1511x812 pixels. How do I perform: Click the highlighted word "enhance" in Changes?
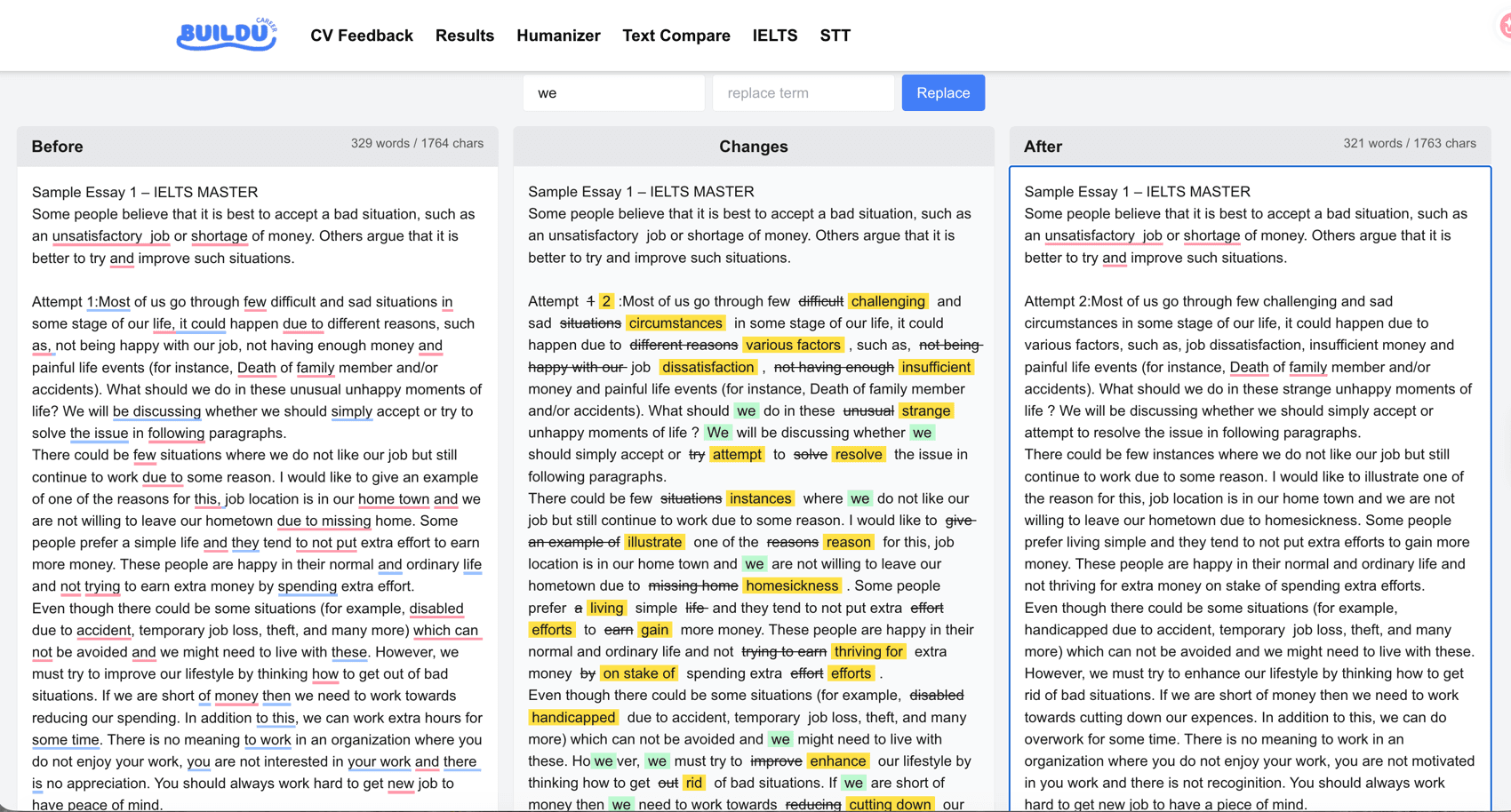pos(837,760)
